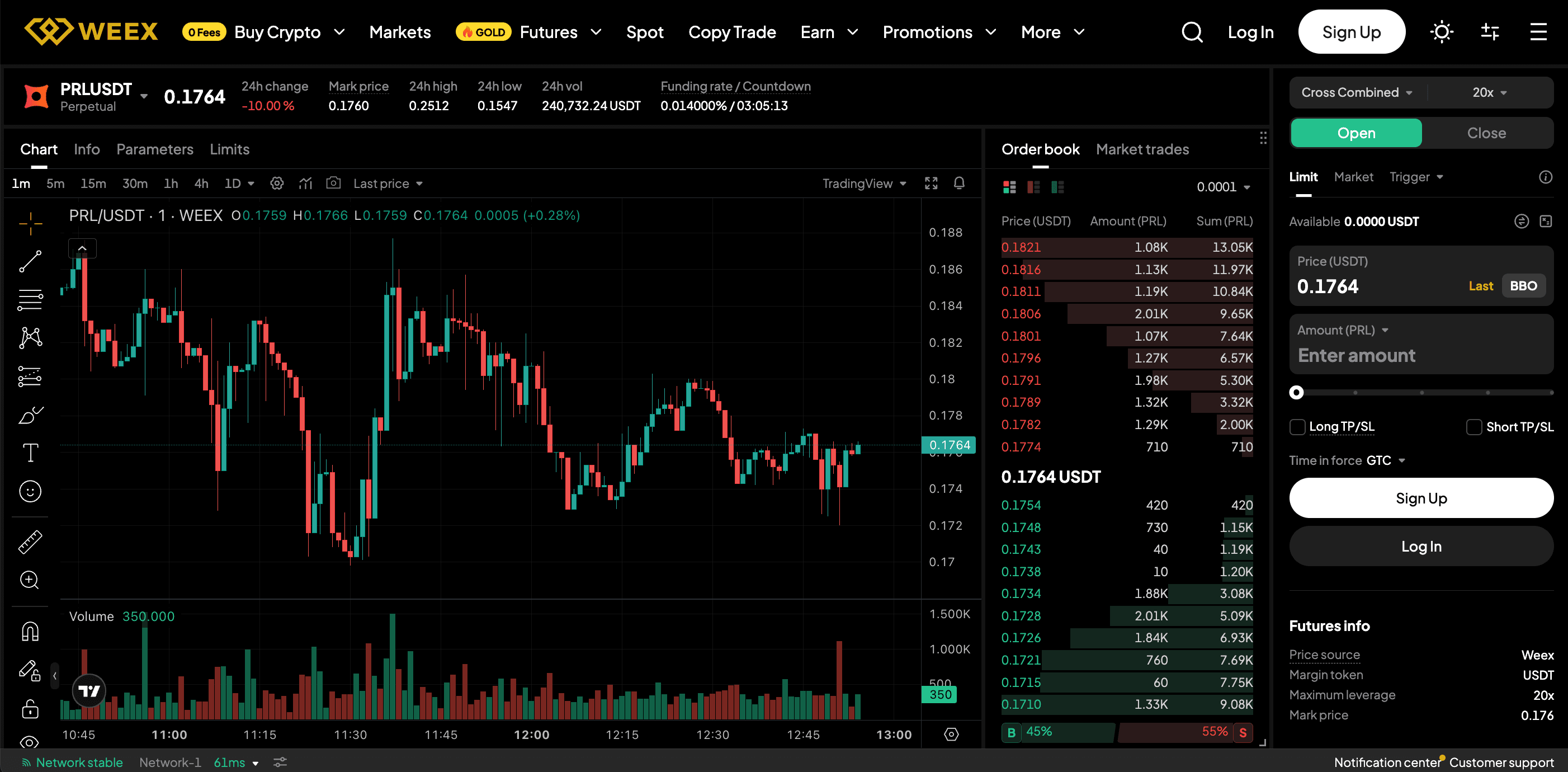Show sell orders only in order book
The height and width of the screenshot is (772, 1568).
[1033, 187]
